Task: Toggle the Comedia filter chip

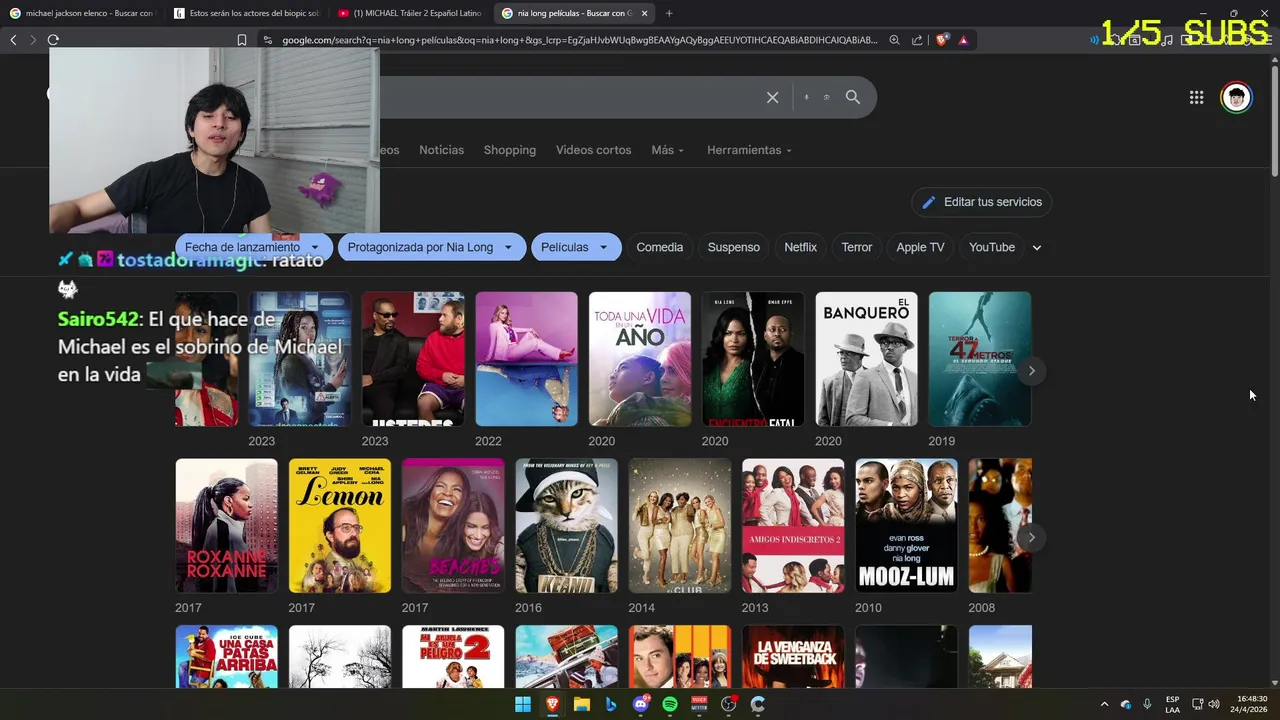Action: point(660,247)
